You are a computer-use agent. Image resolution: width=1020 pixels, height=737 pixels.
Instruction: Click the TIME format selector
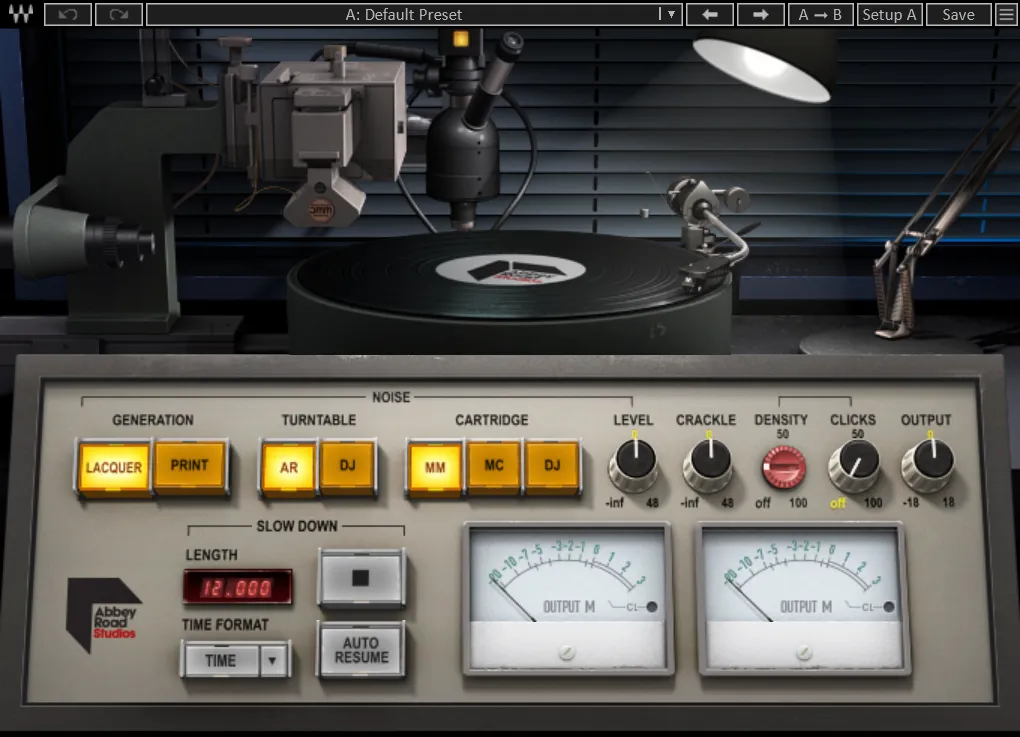tap(220, 660)
